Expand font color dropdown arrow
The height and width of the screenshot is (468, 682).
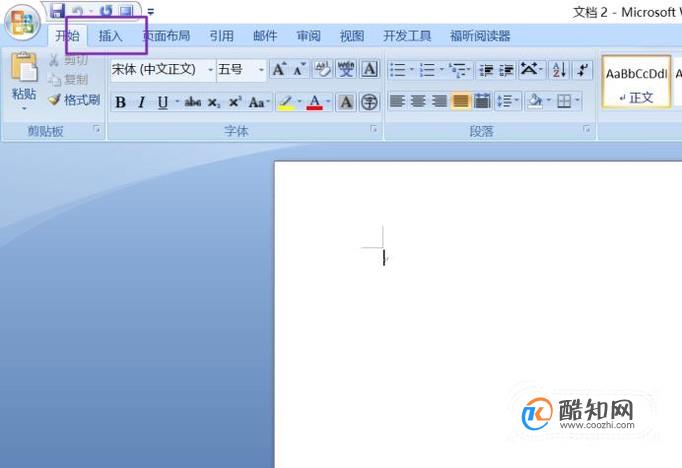tap(328, 102)
